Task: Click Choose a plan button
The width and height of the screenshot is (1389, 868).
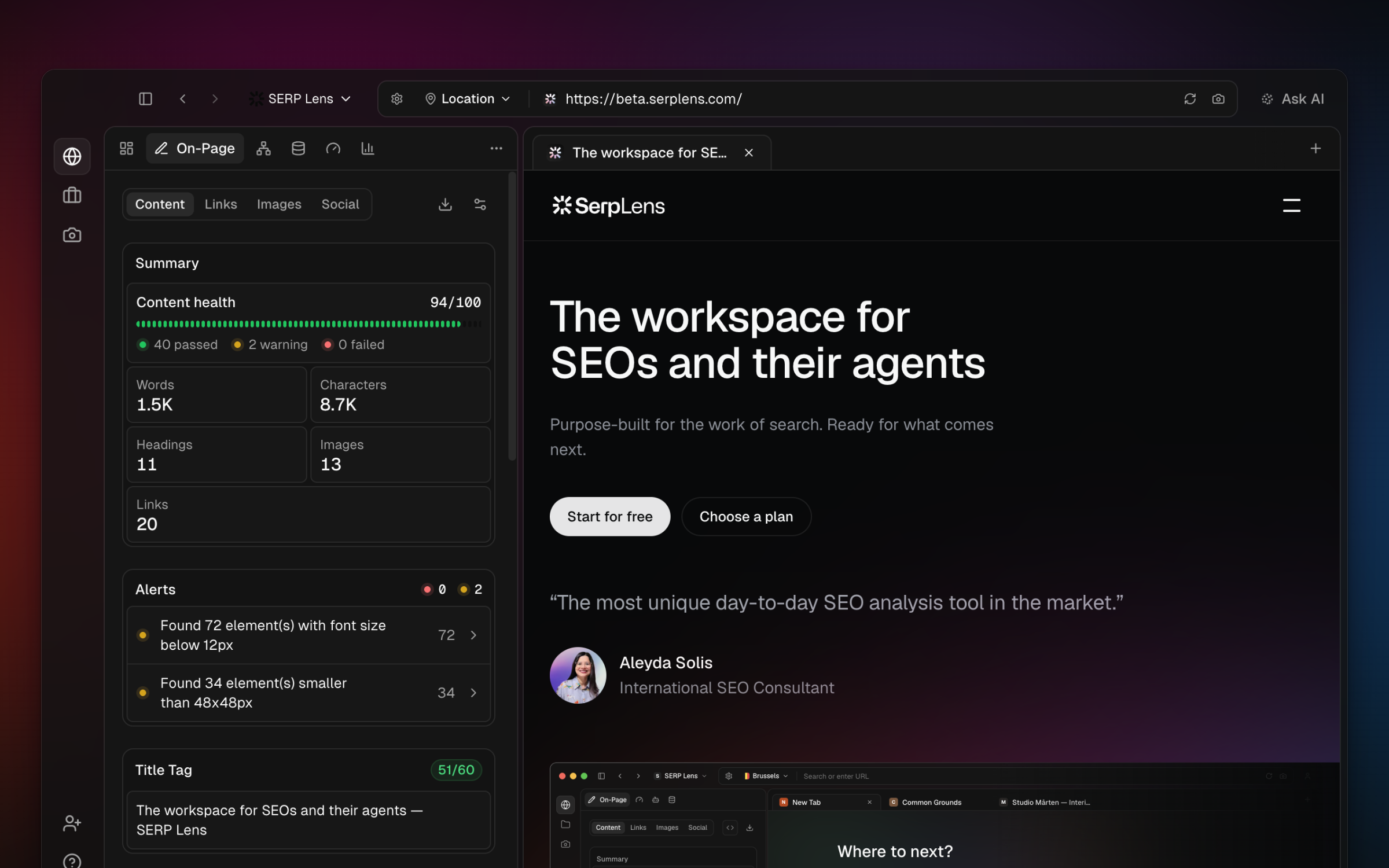Action: point(746,517)
